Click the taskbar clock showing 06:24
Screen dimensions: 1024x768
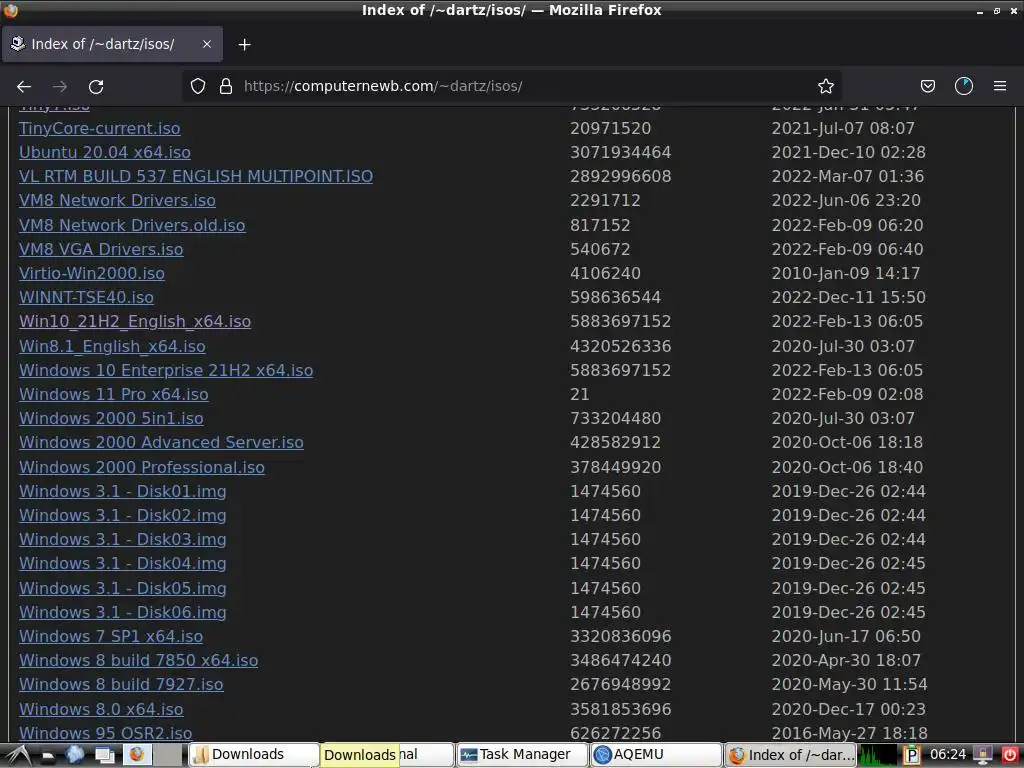pyautogui.click(x=948, y=755)
